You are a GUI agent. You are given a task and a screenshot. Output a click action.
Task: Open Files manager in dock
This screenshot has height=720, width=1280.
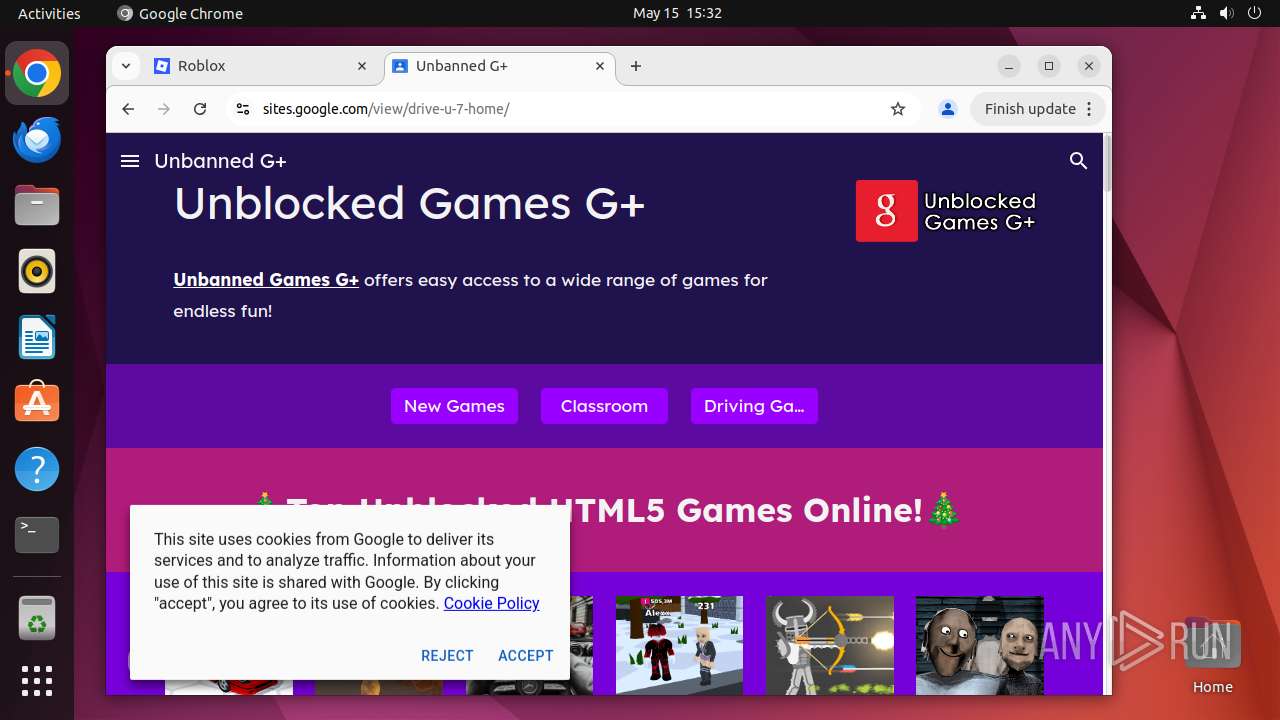point(37,206)
